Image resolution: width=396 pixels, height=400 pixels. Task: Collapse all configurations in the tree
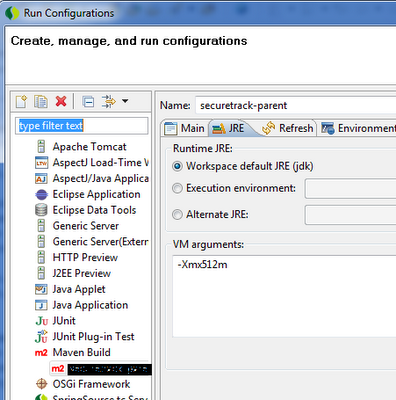tap(88, 101)
